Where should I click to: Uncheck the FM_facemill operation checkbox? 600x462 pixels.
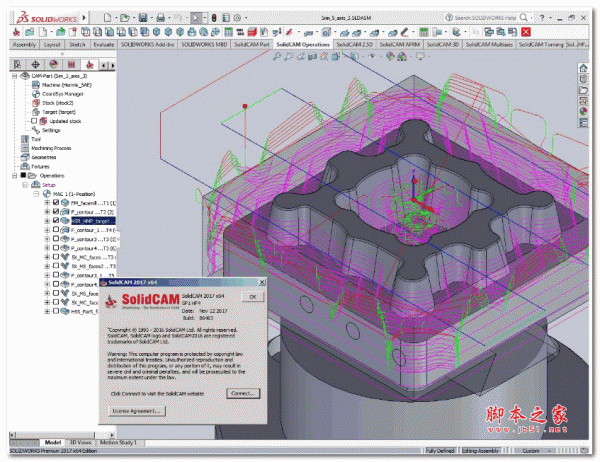point(54,203)
